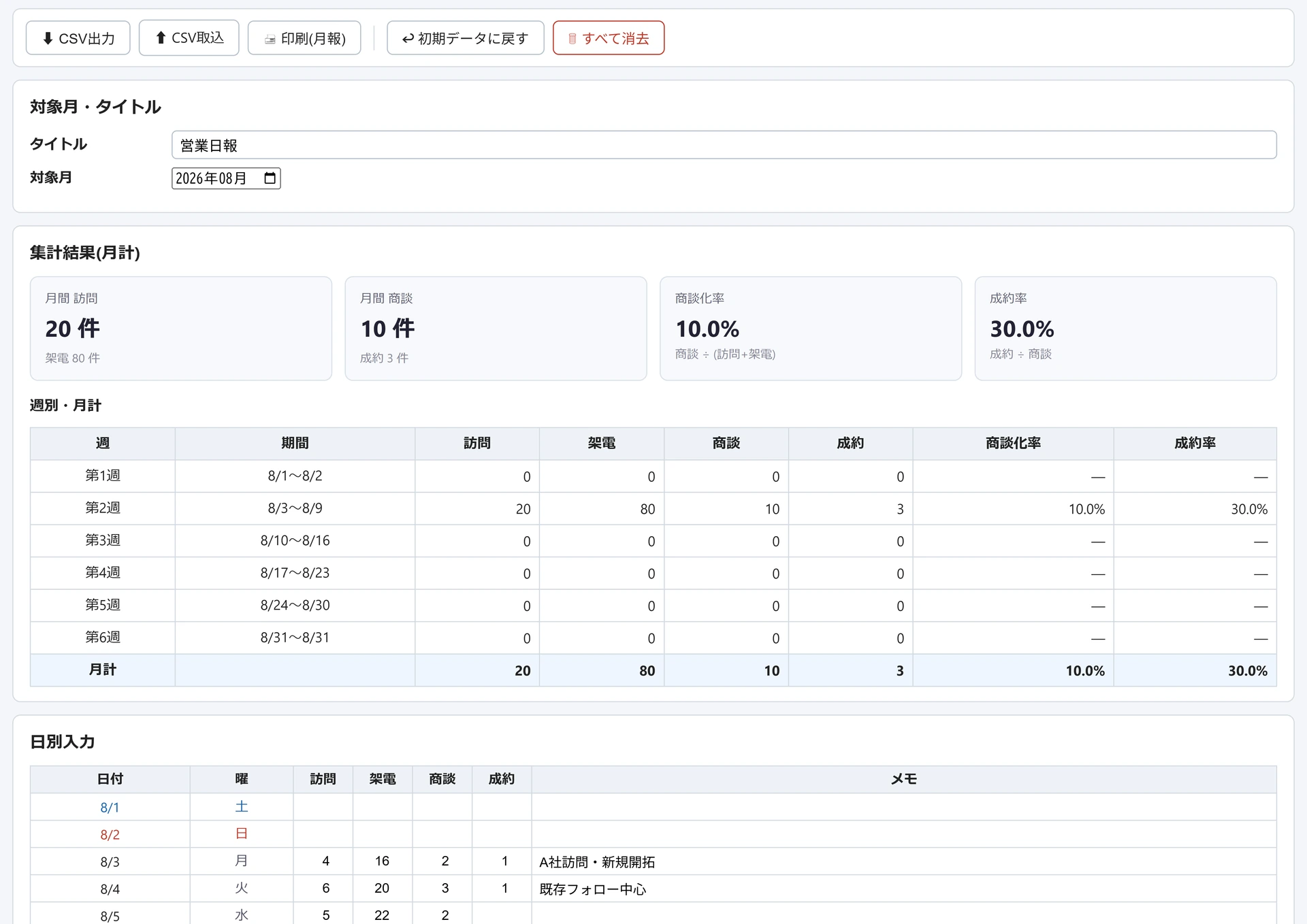
Task: Click the 第5週 row label
Action: 103,605
